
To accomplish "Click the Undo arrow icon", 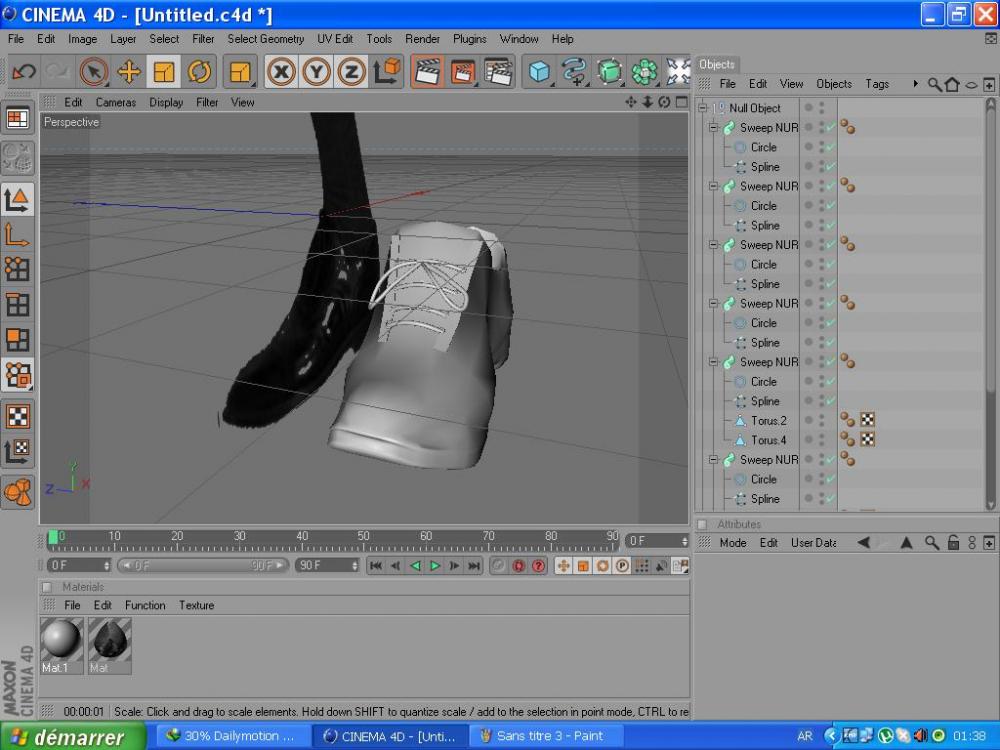I will [x=24, y=72].
